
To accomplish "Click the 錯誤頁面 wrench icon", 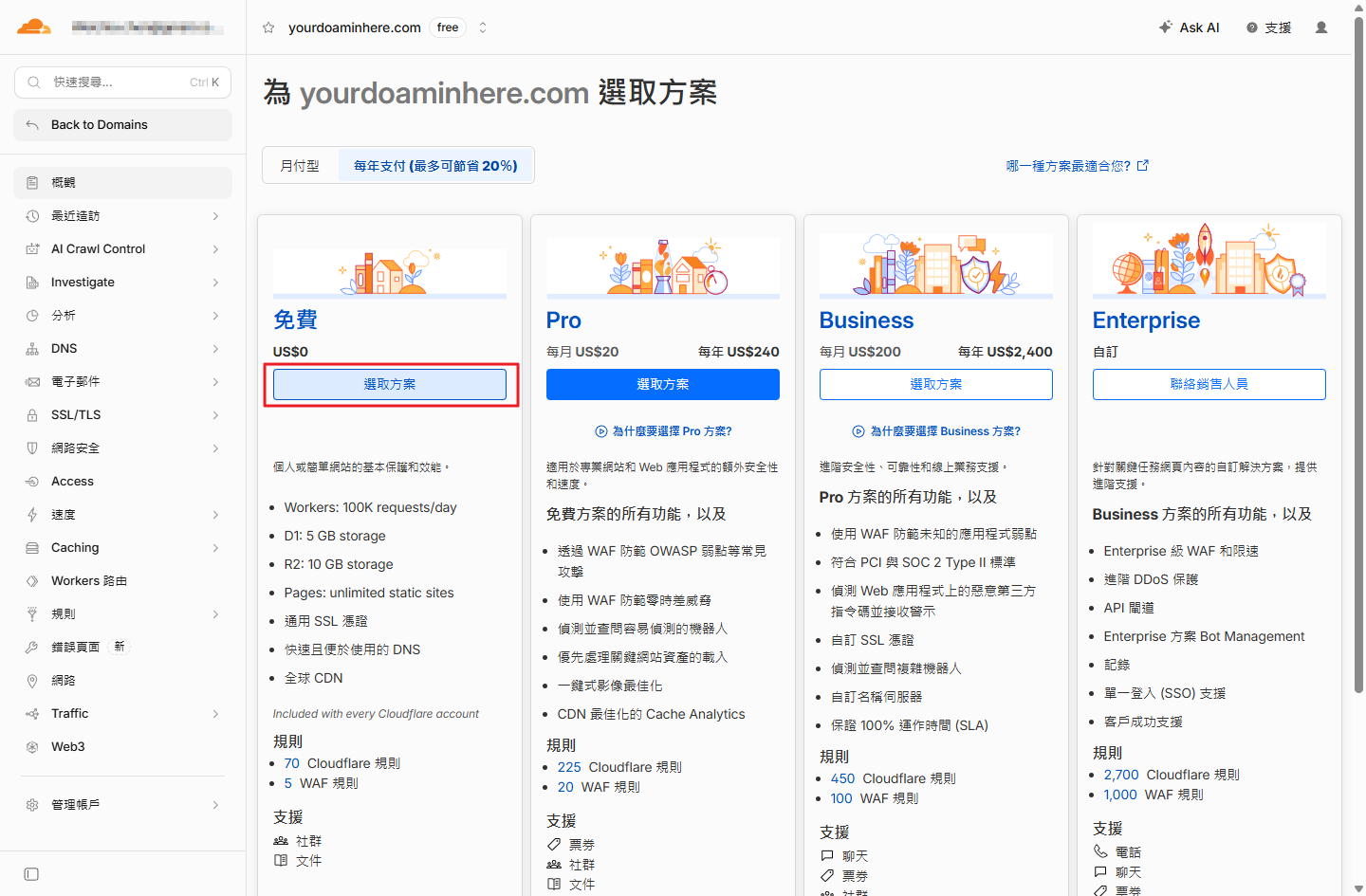I will (x=32, y=648).
